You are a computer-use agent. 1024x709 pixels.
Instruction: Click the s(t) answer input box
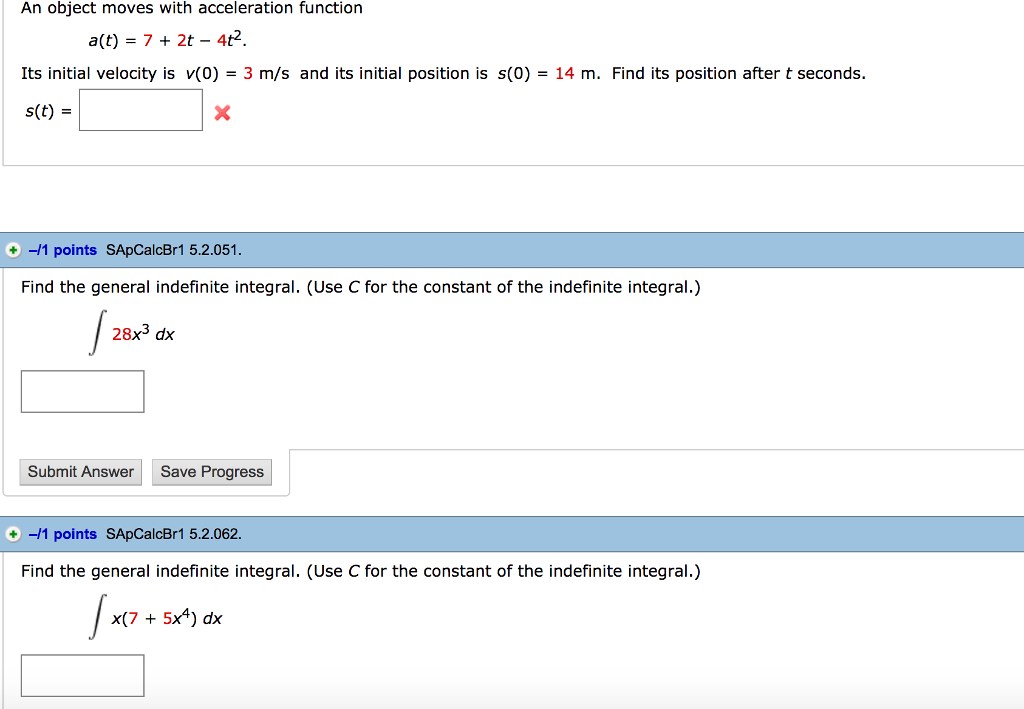141,110
